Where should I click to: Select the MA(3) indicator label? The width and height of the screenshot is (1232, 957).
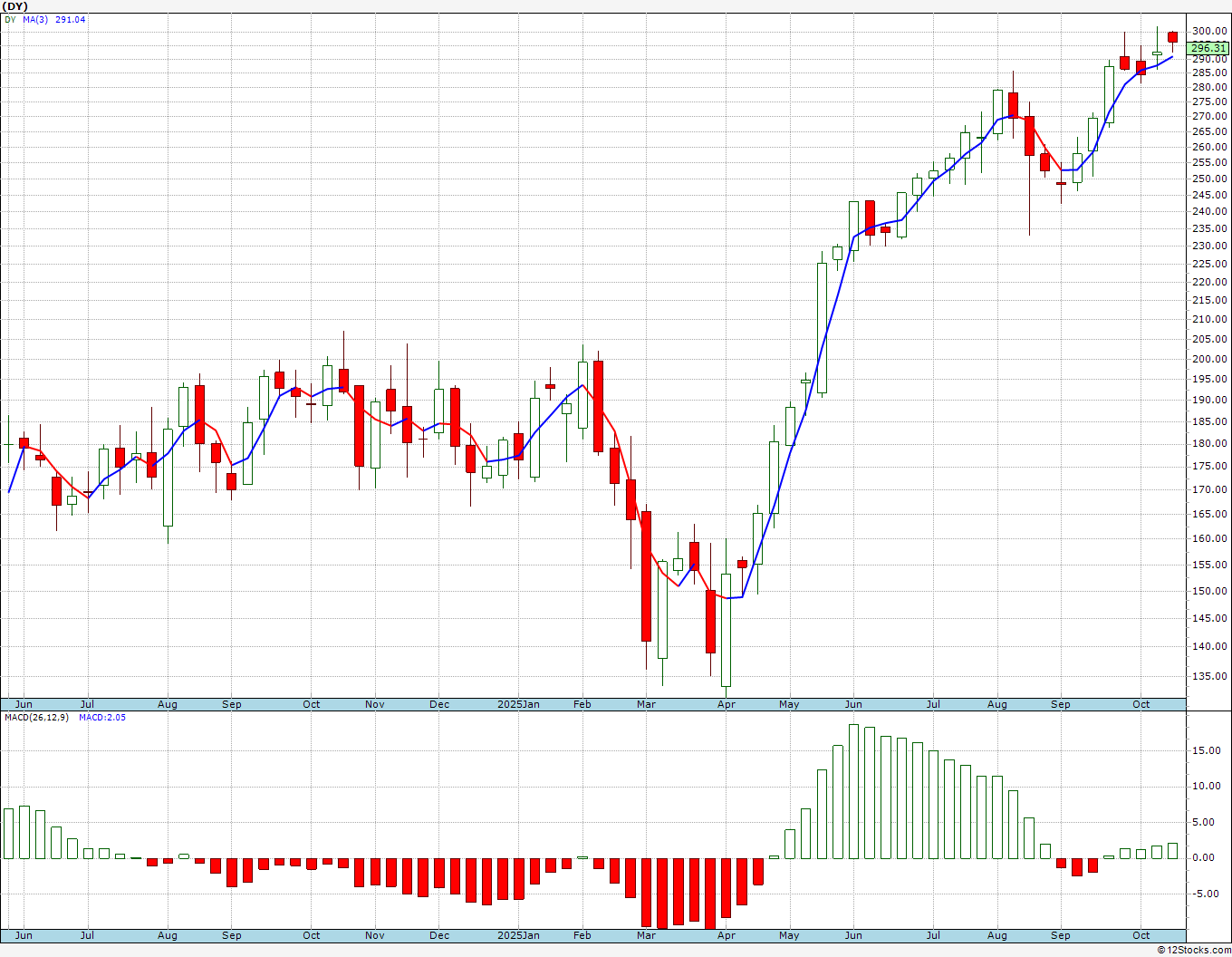37,19
